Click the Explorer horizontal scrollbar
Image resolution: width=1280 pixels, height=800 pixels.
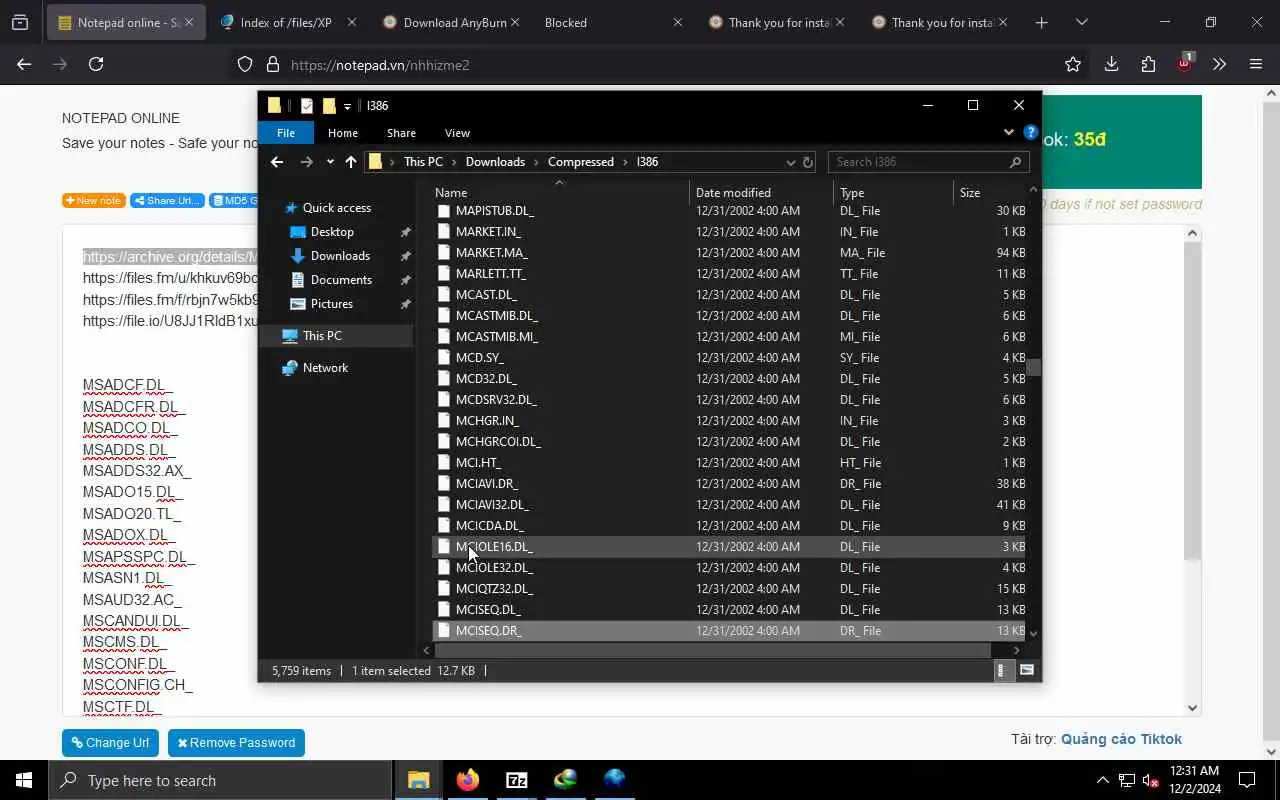click(712, 650)
